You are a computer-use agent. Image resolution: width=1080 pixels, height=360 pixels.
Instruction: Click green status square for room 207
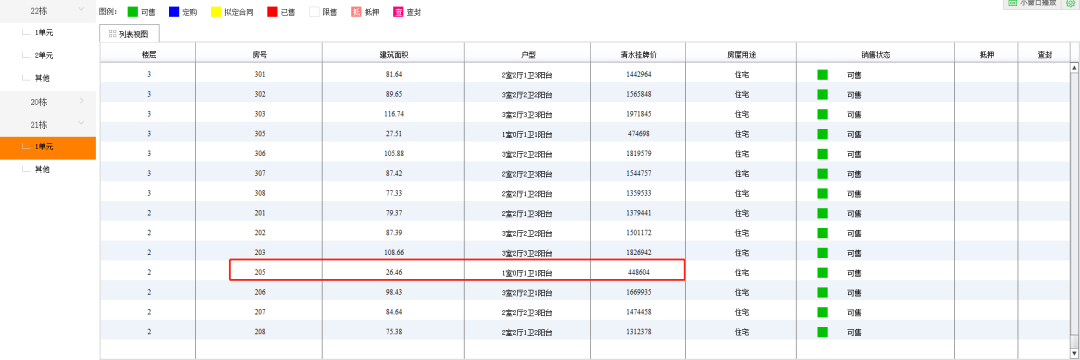pyautogui.click(x=822, y=313)
